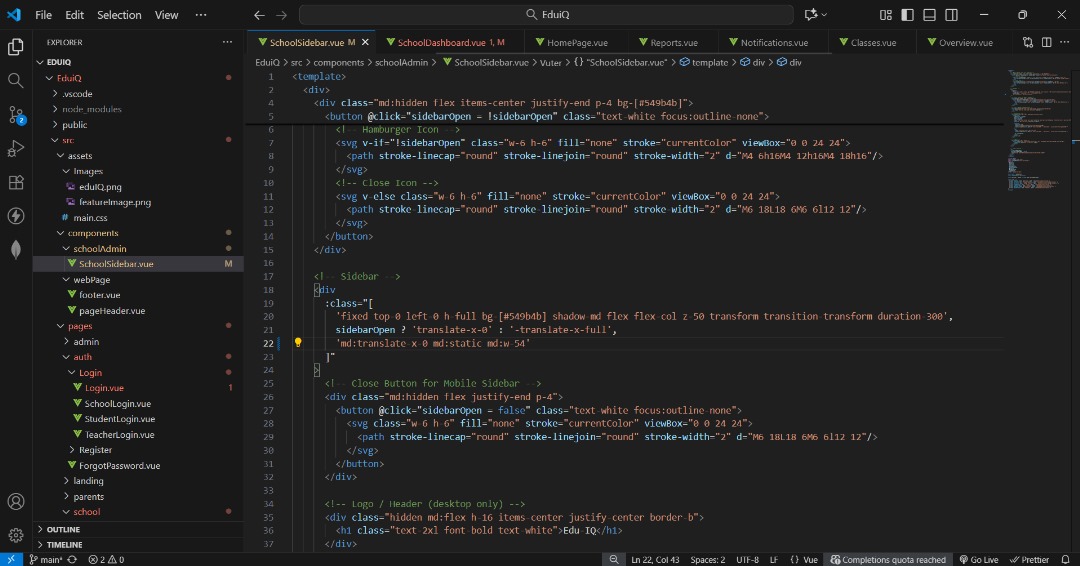The image size is (1080, 566).
Task: Open the compare changes icon in editor toolbar
Action: click(x=1028, y=42)
